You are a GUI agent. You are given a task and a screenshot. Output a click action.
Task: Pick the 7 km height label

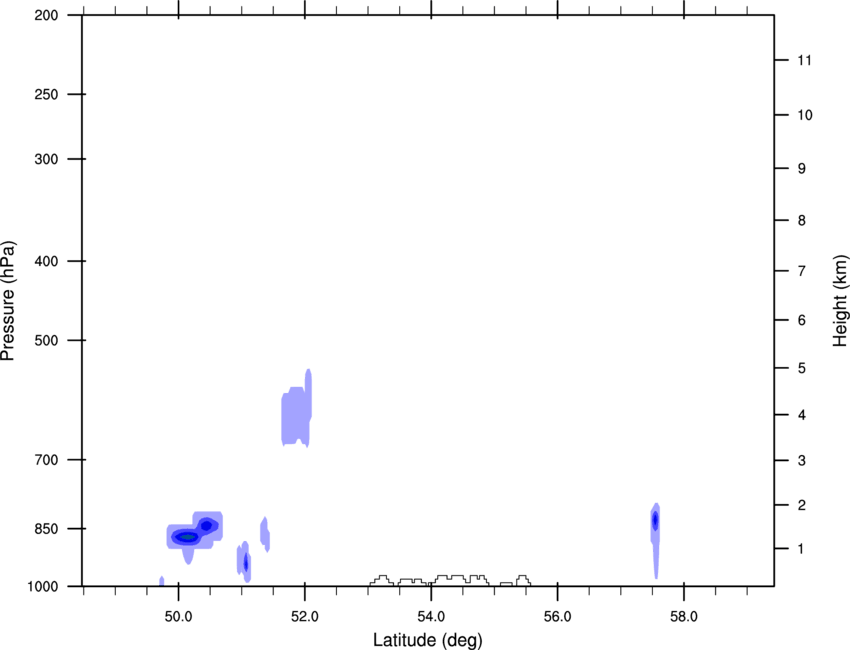pos(802,271)
